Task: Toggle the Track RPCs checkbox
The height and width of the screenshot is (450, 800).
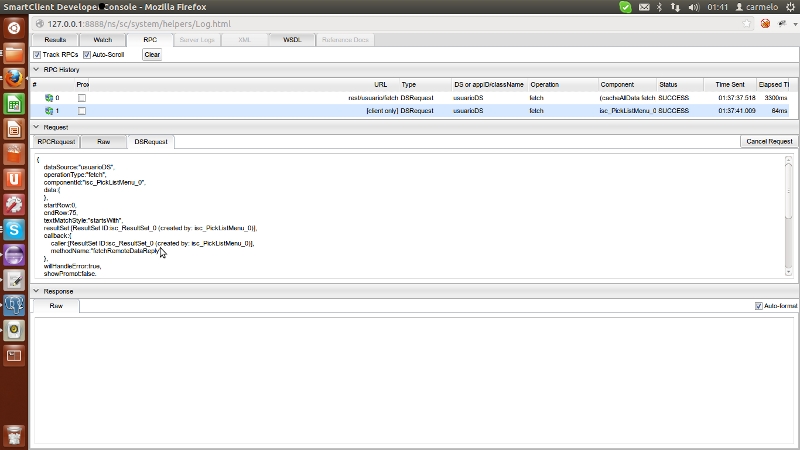Action: [37, 55]
